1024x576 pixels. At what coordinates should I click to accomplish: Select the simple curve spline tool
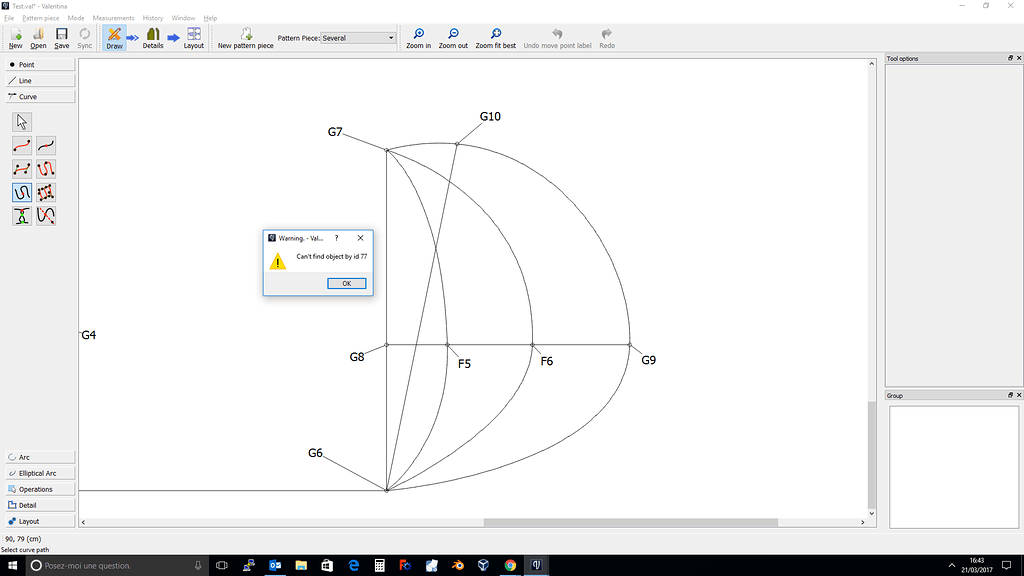21,144
